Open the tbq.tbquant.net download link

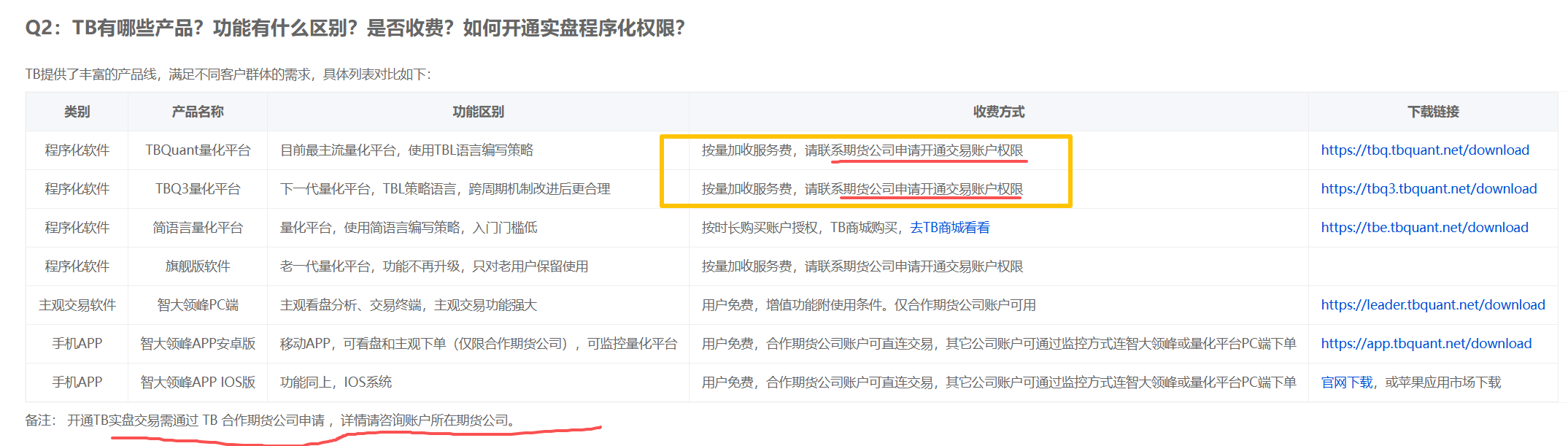pos(1424,150)
